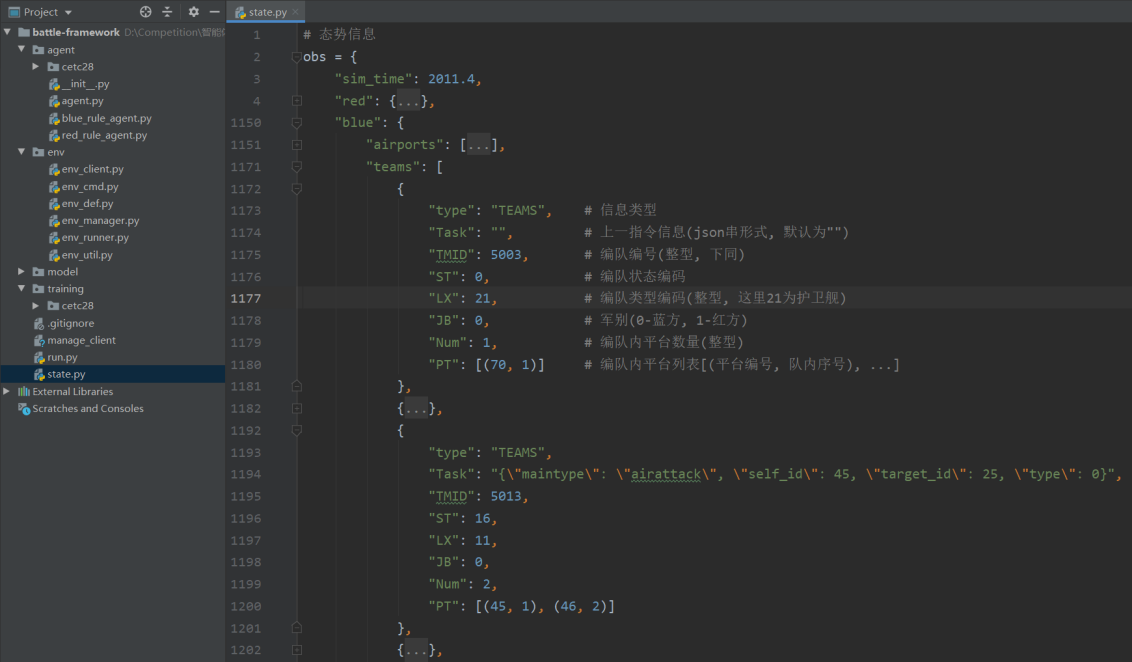Select env_util.py in the project tree
Screen dimensions: 1132x662
tap(87, 255)
